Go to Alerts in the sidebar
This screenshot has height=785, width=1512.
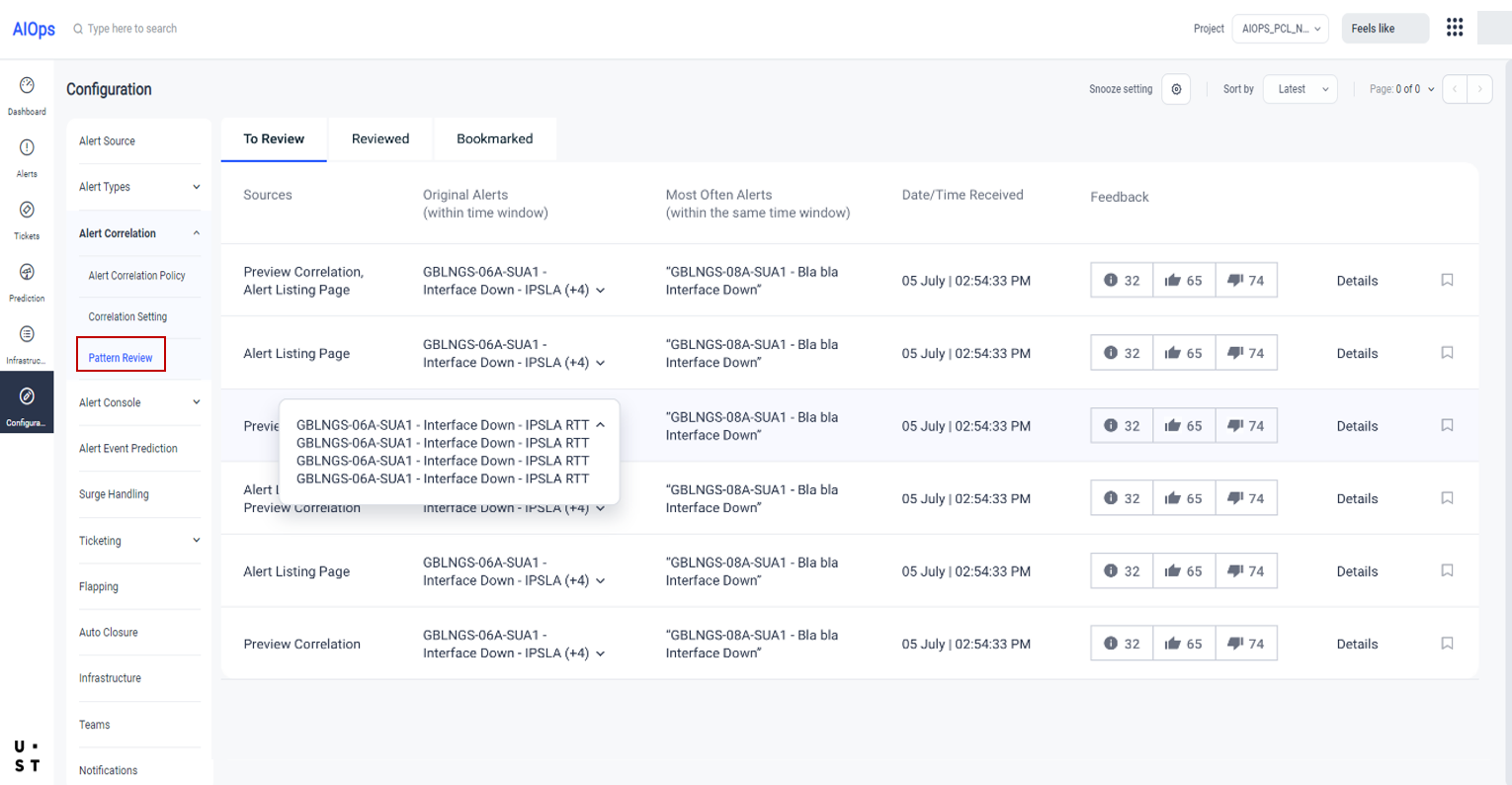tap(27, 148)
